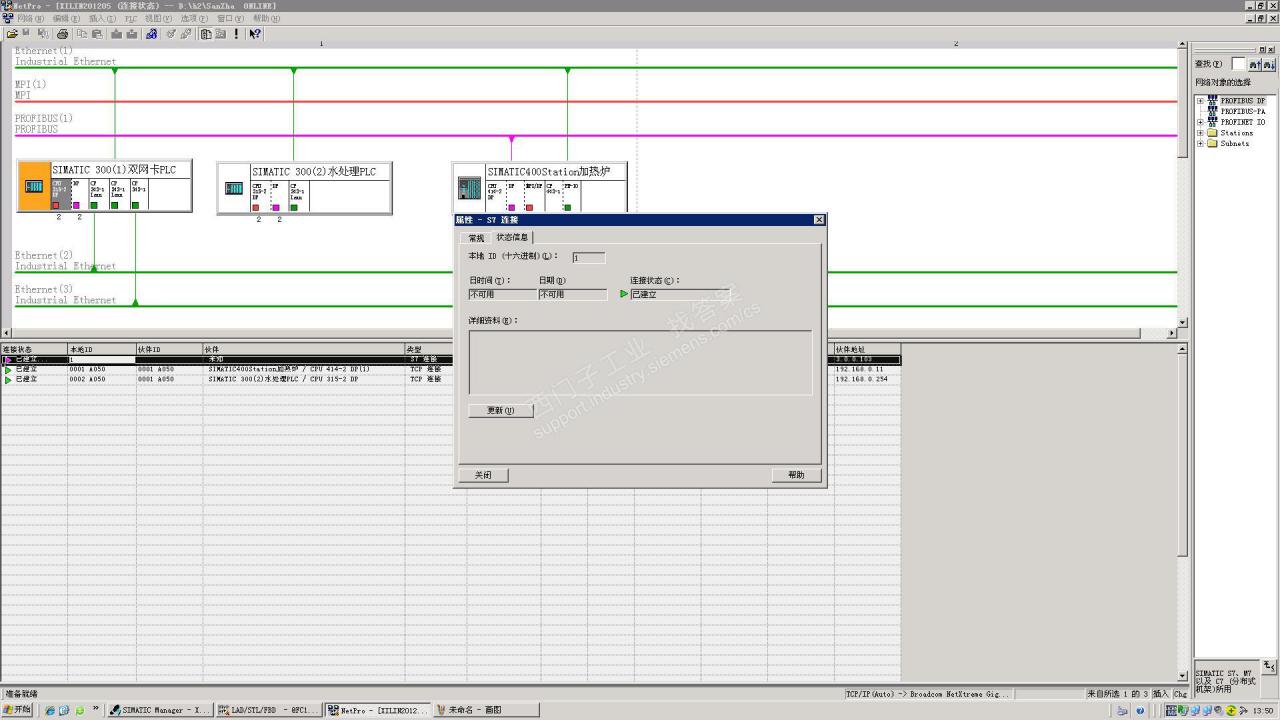Open the 插入 menu
The width and height of the screenshot is (1280, 720).
[102, 18]
